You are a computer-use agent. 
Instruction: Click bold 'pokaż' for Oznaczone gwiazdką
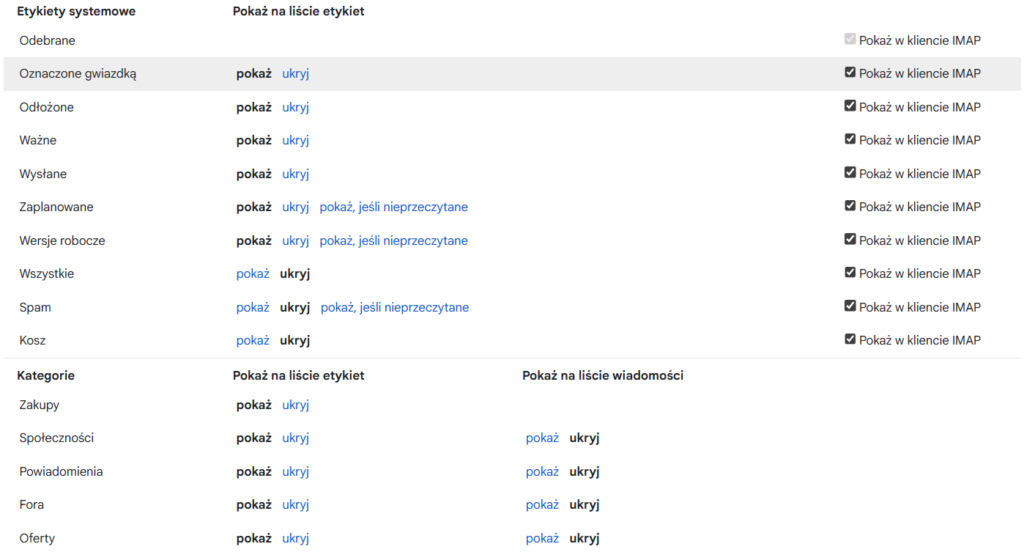(x=253, y=74)
